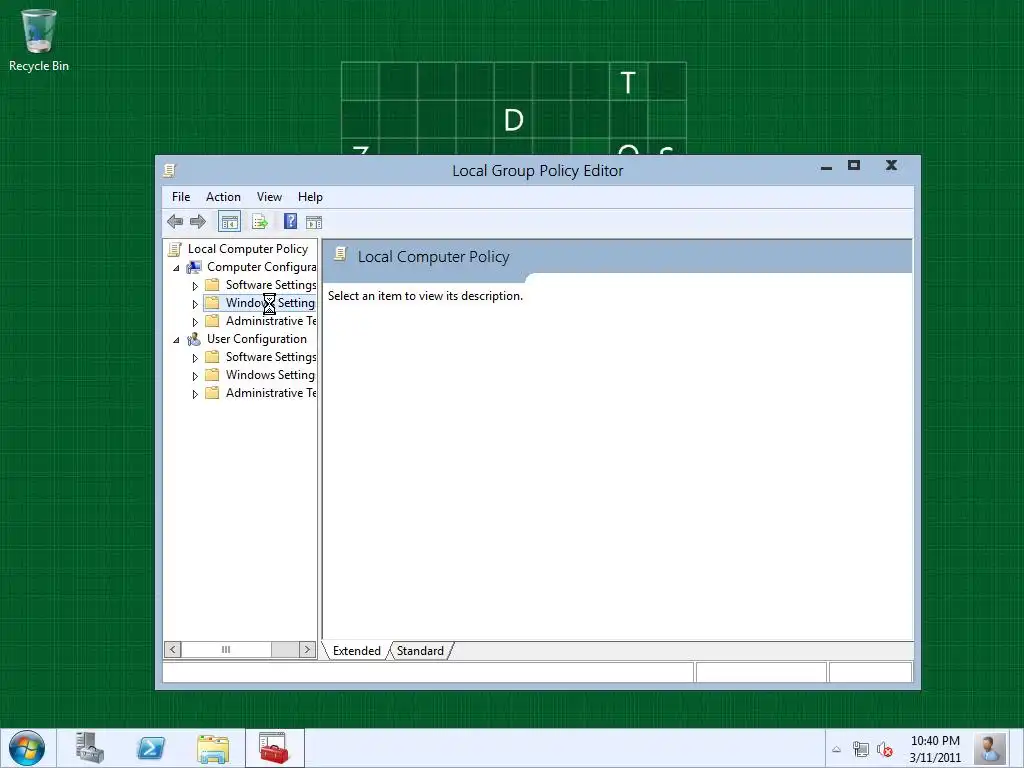Open the Action menu

point(223,197)
